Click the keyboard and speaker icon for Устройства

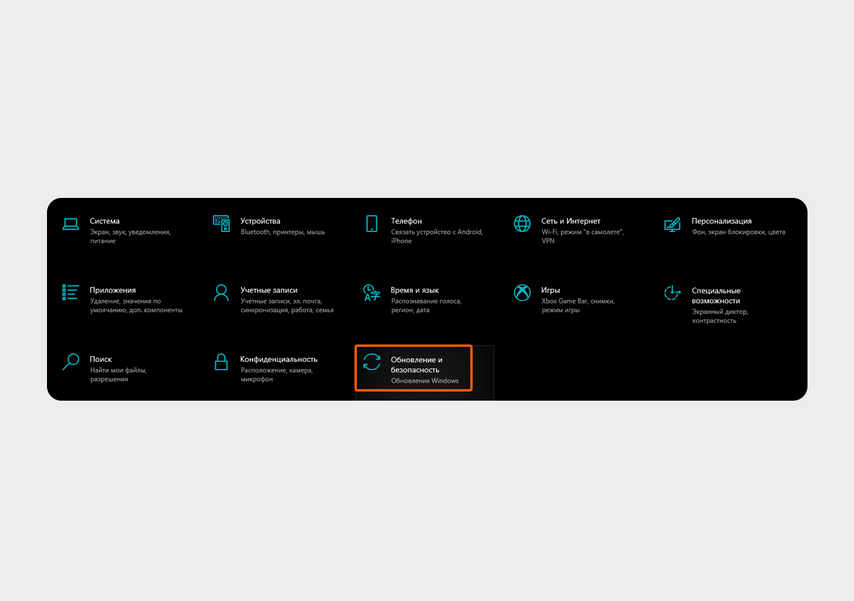[x=221, y=223]
